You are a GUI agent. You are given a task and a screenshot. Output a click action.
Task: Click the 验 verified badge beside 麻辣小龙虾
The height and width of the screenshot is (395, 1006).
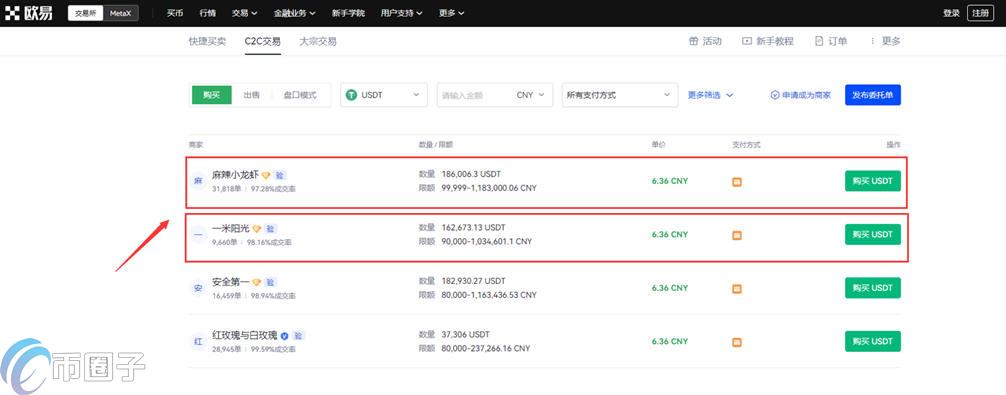(280, 175)
